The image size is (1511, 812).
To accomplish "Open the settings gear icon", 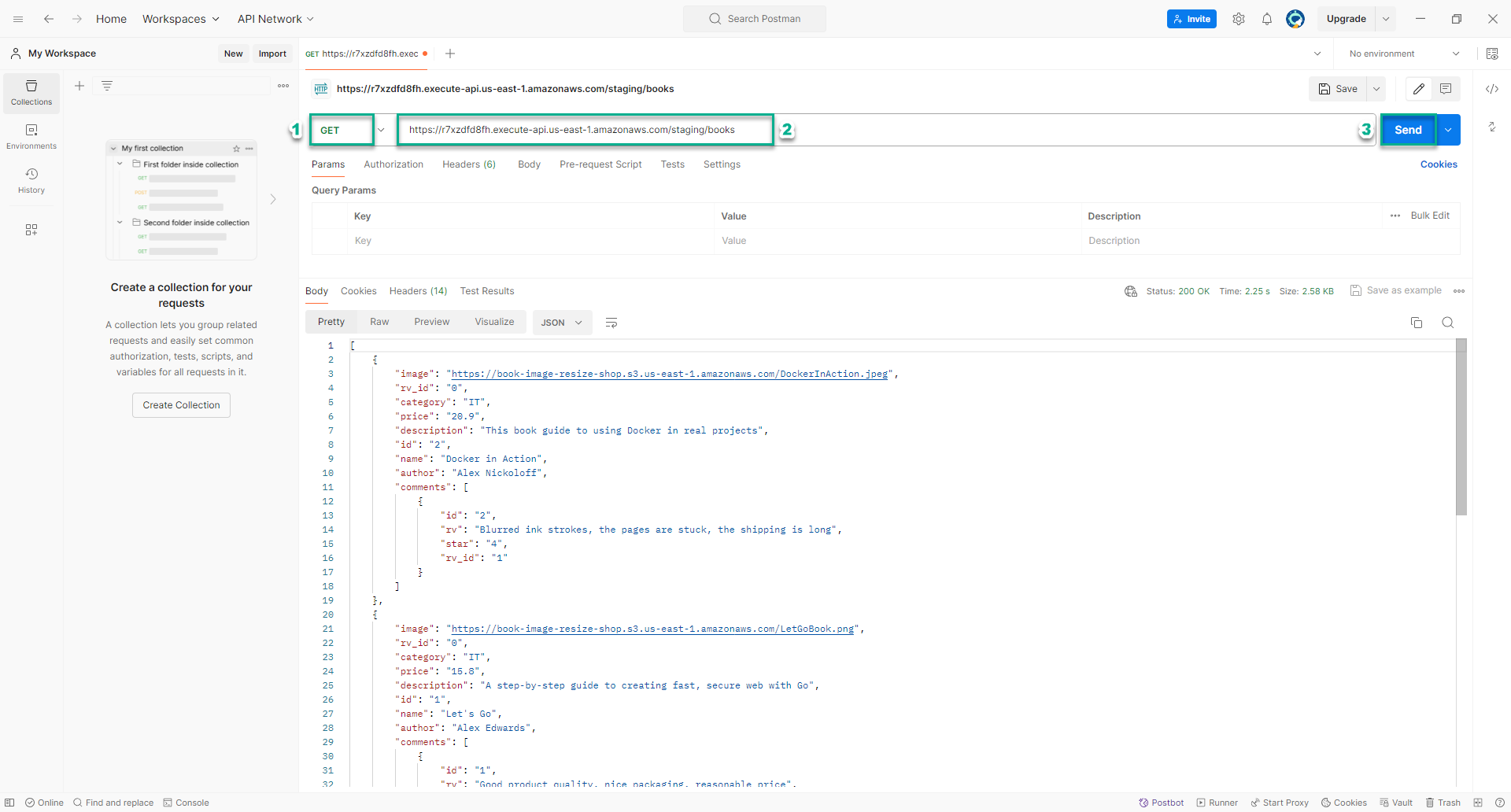I will [1239, 19].
